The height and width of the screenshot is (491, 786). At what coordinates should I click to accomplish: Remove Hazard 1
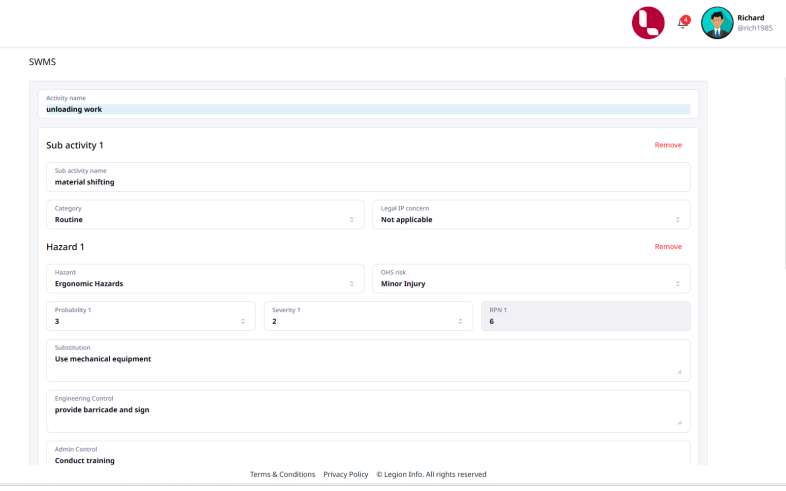point(668,247)
